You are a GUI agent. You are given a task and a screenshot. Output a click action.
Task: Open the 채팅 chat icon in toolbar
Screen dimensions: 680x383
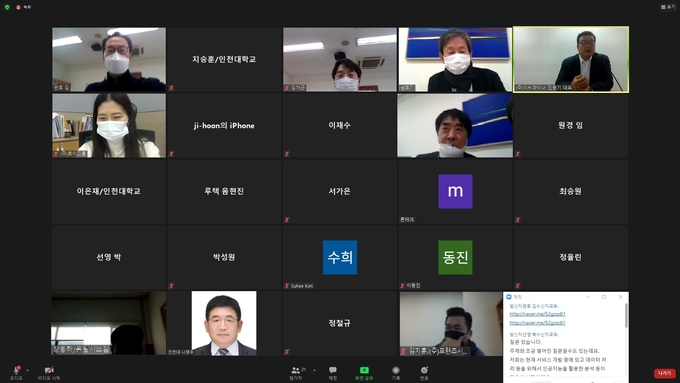333,373
